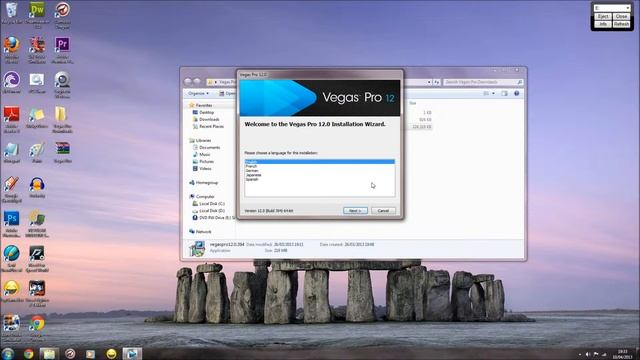
Task: Open the Need for Speed World desktop shortcut
Action: click(x=37, y=259)
